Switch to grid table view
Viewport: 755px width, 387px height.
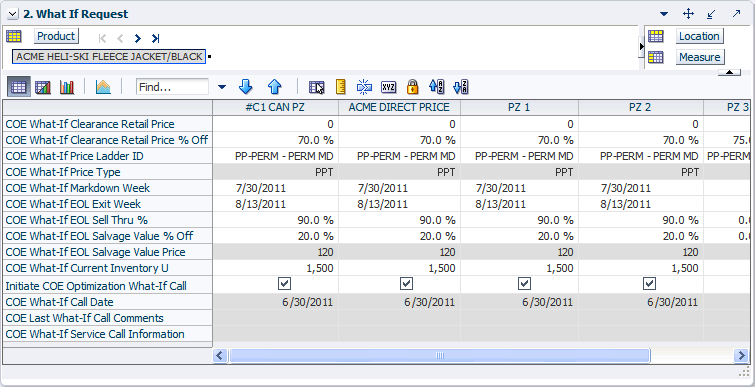[19, 87]
